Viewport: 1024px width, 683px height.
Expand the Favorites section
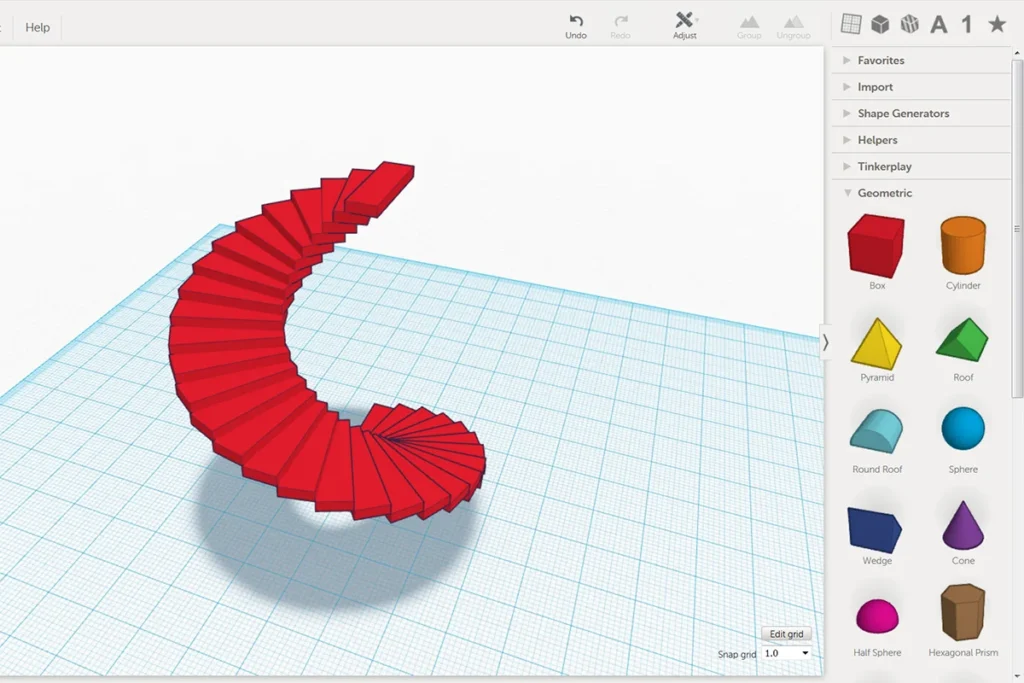(x=880, y=60)
